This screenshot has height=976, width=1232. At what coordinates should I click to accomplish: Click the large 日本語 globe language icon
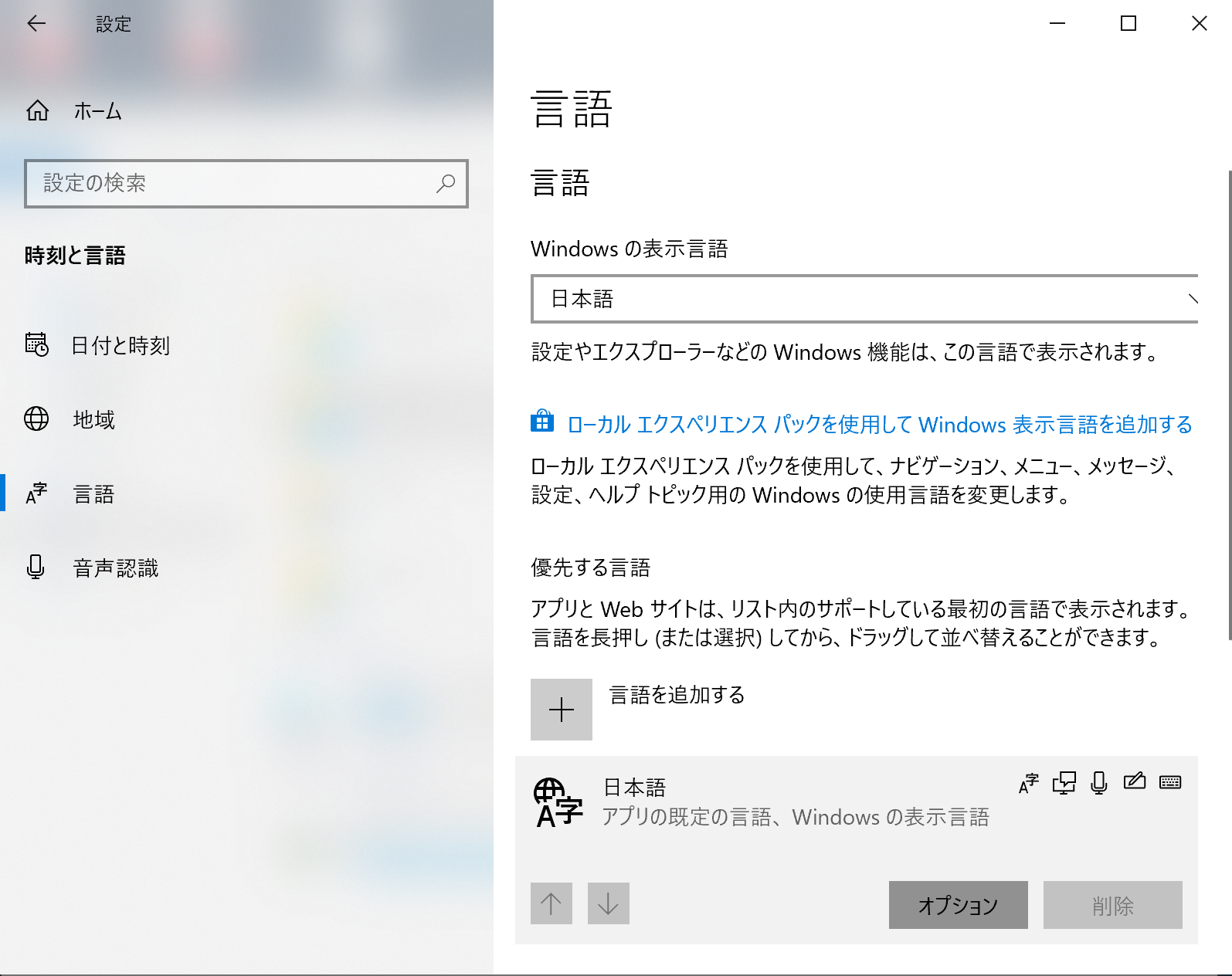[558, 802]
